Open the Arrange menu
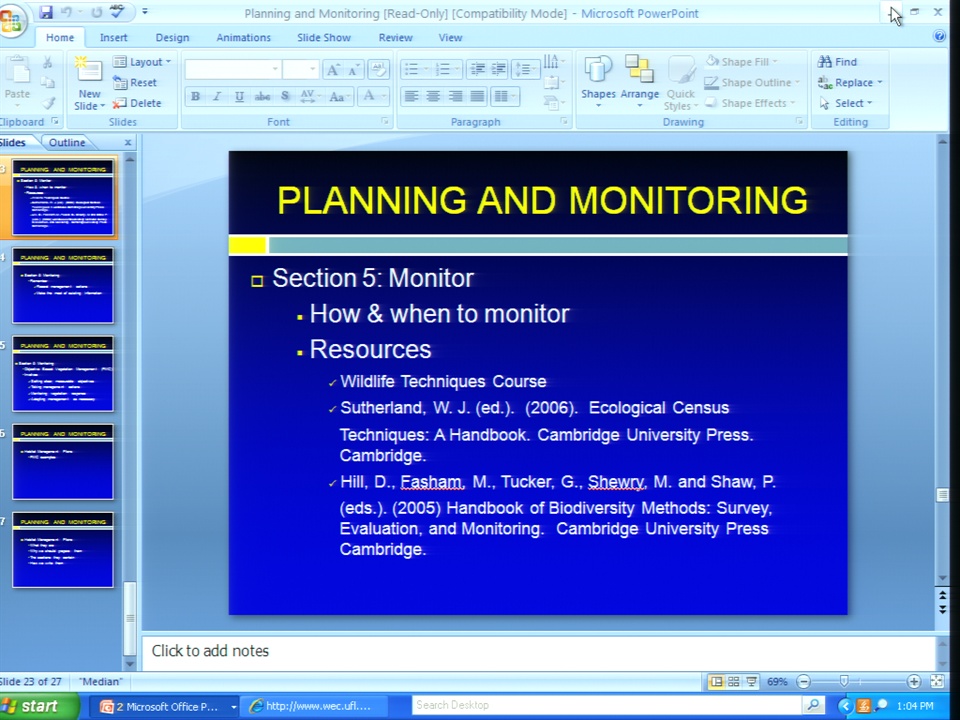This screenshot has width=960, height=720. 640,82
